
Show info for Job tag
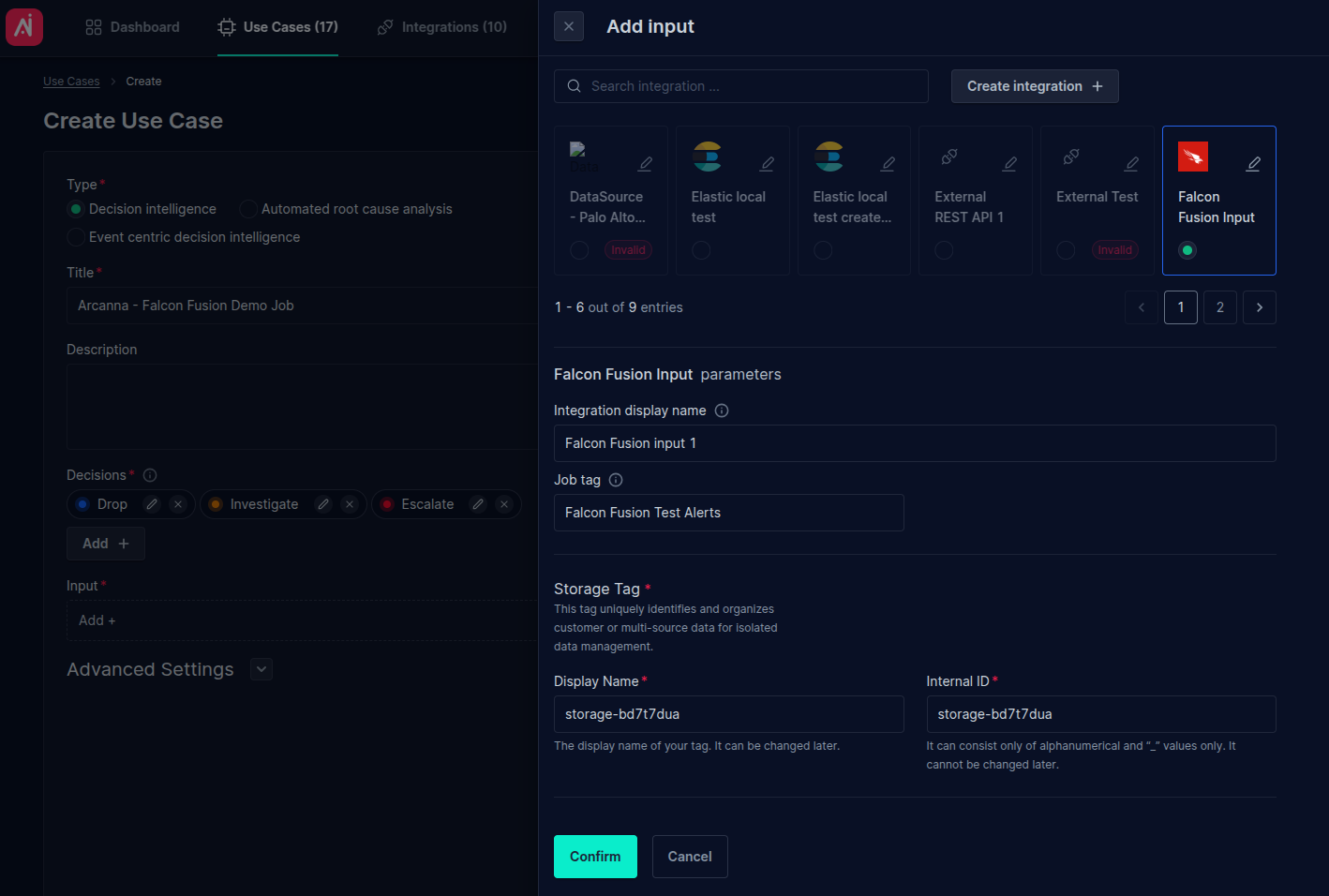pyautogui.click(x=616, y=480)
